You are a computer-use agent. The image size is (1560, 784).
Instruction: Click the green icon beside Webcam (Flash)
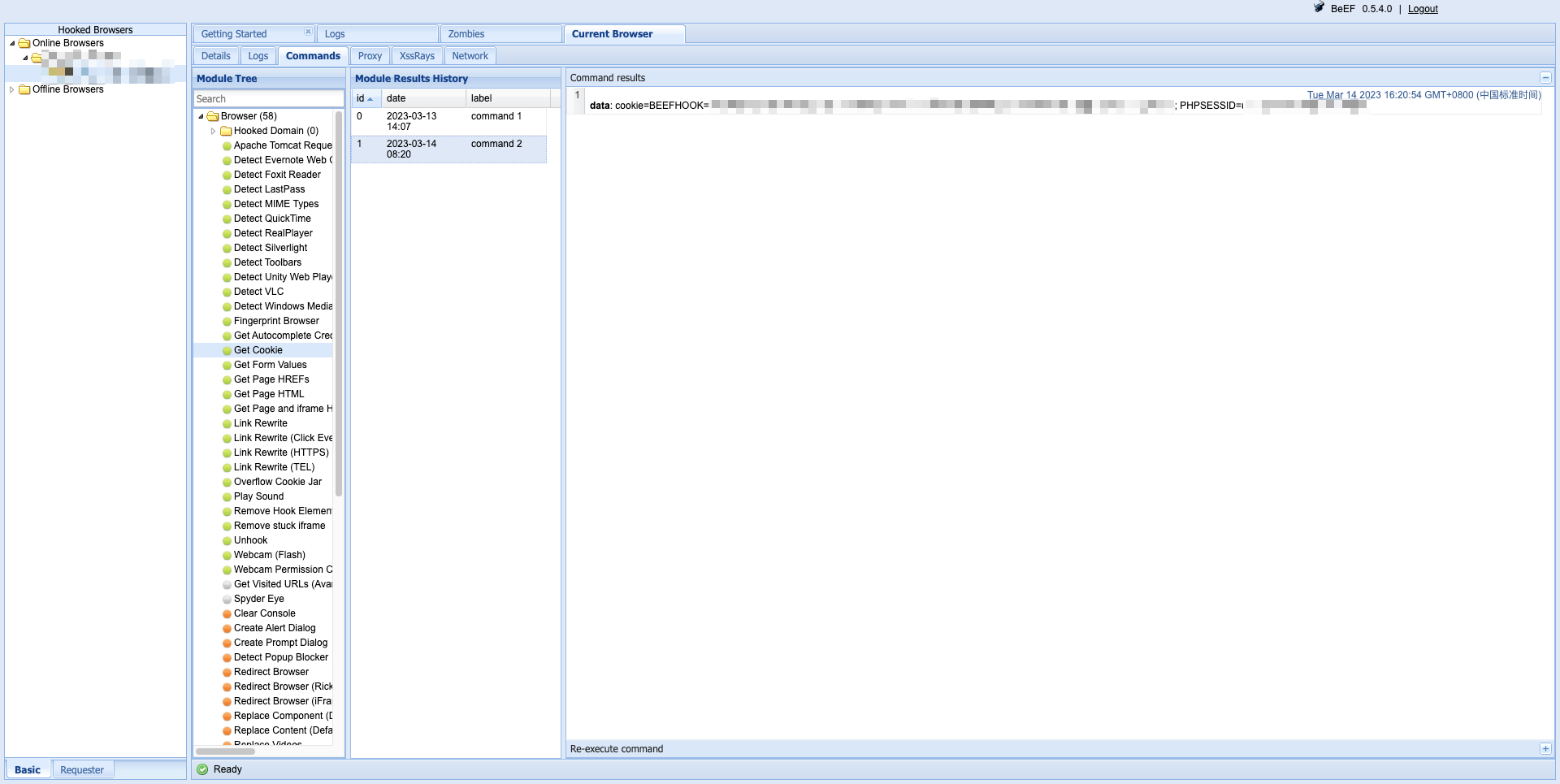(x=227, y=556)
